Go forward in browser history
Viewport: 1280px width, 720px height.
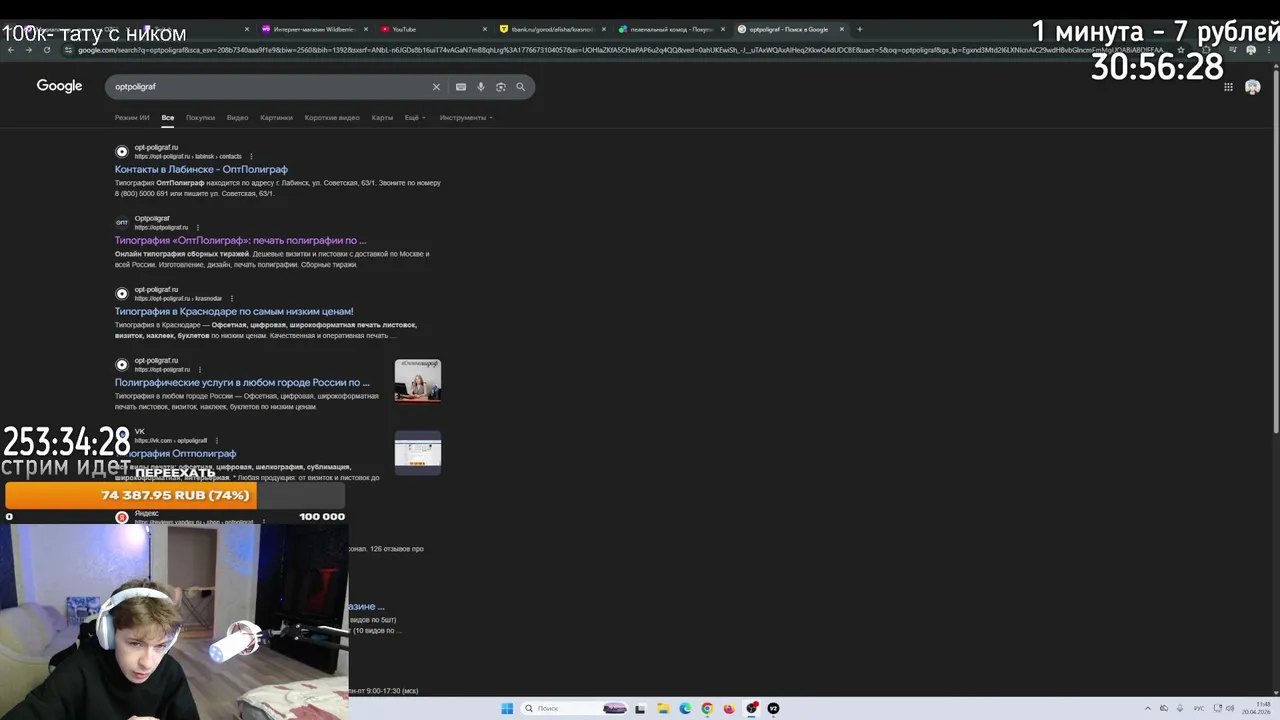[x=28, y=50]
